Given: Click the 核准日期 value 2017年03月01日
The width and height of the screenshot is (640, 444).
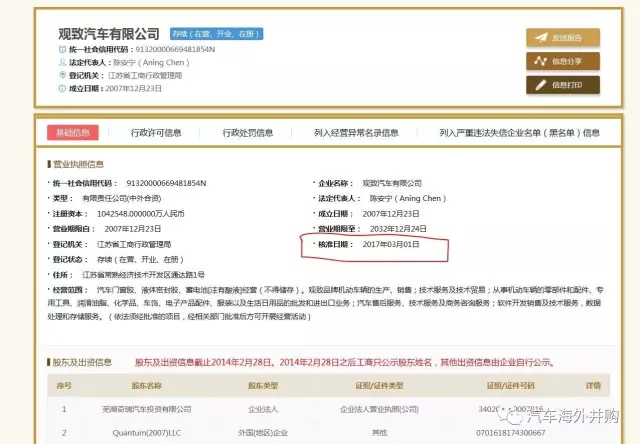Looking at the screenshot, I should pyautogui.click(x=391, y=244).
